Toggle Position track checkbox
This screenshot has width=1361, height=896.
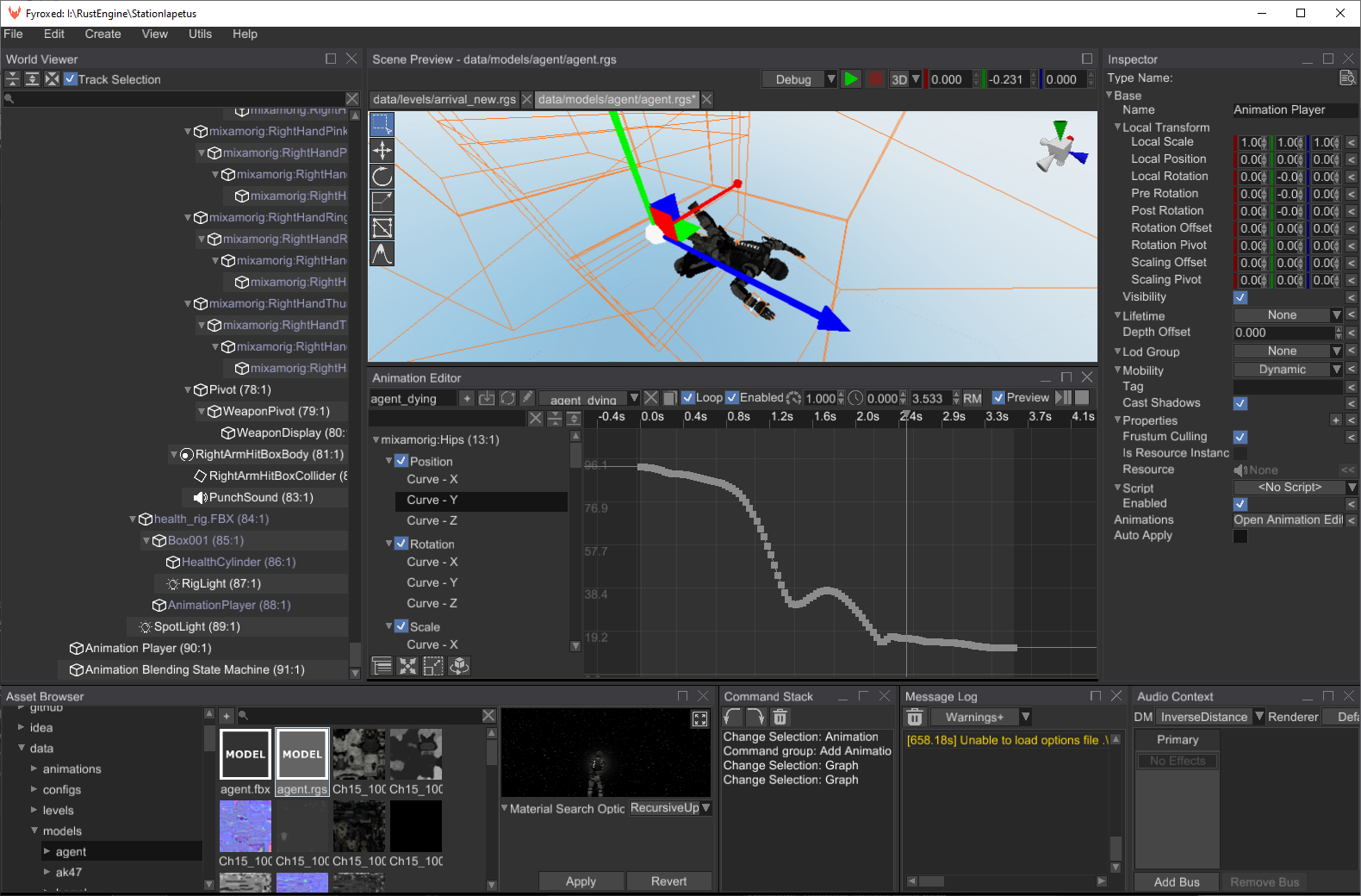tap(401, 461)
